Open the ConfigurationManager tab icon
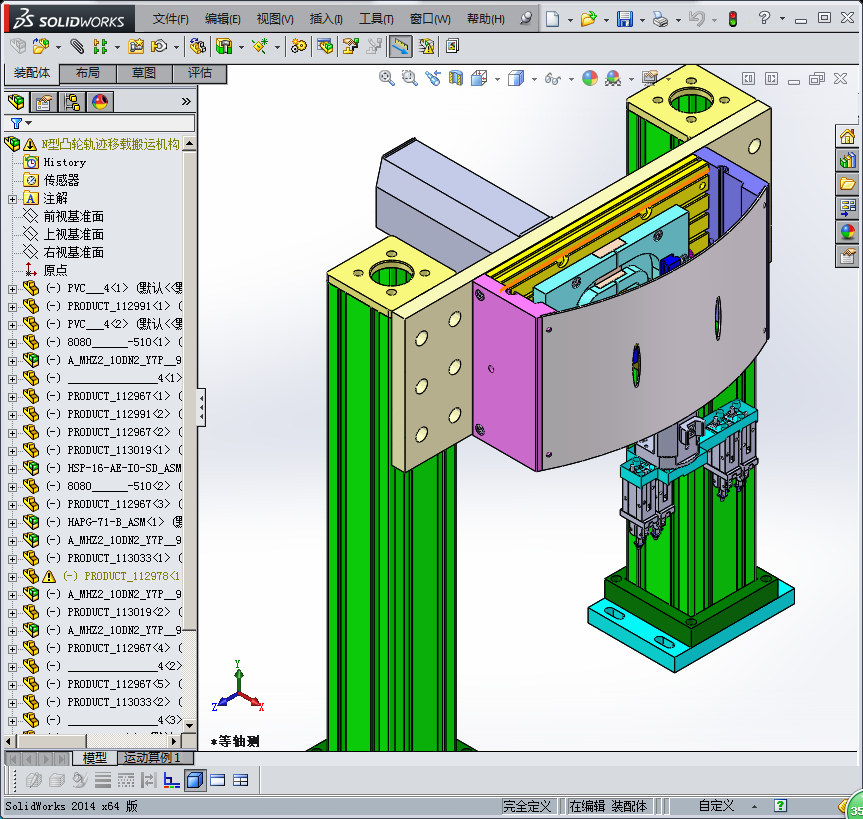The width and height of the screenshot is (863, 819). click(72, 102)
